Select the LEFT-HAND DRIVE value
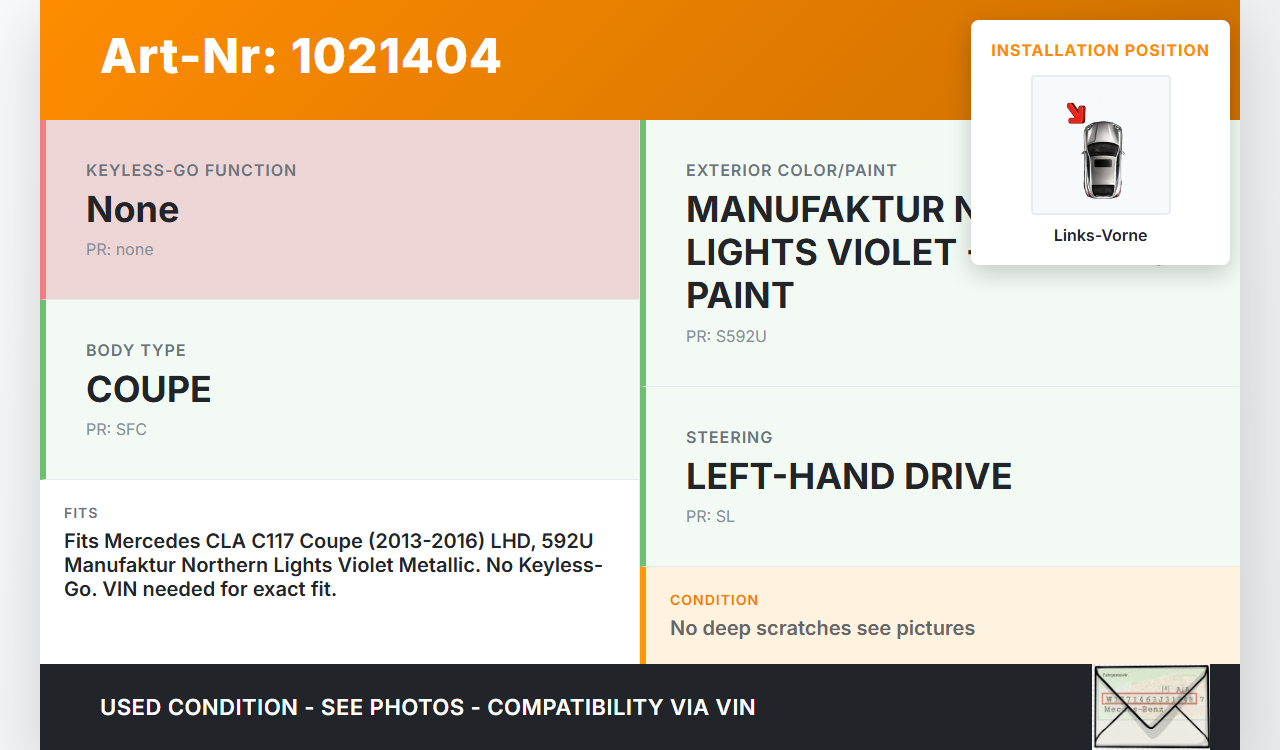Screen dimensions: 1280x750 [x=849, y=477]
